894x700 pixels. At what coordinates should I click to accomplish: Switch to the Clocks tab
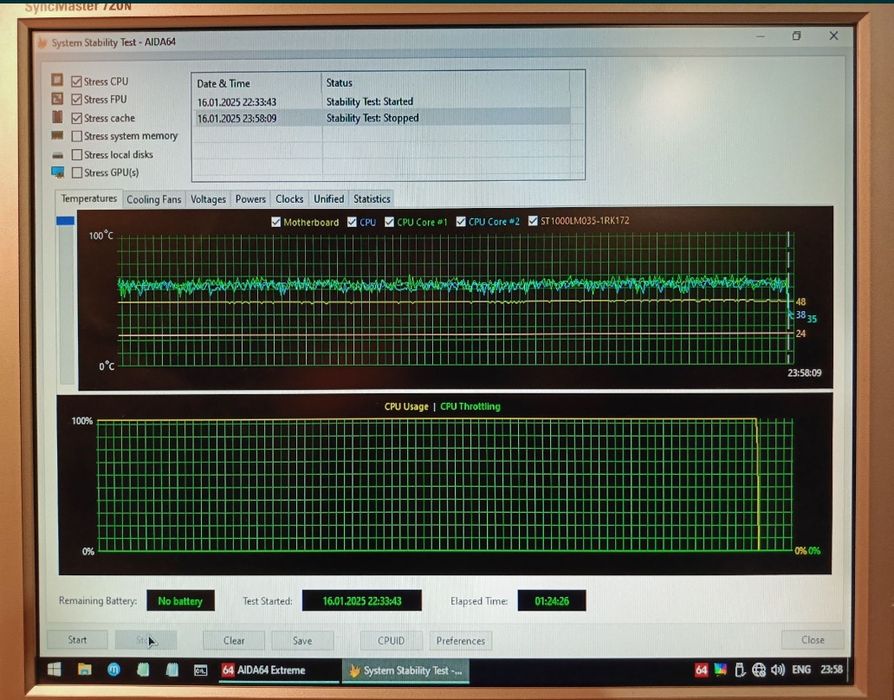289,199
